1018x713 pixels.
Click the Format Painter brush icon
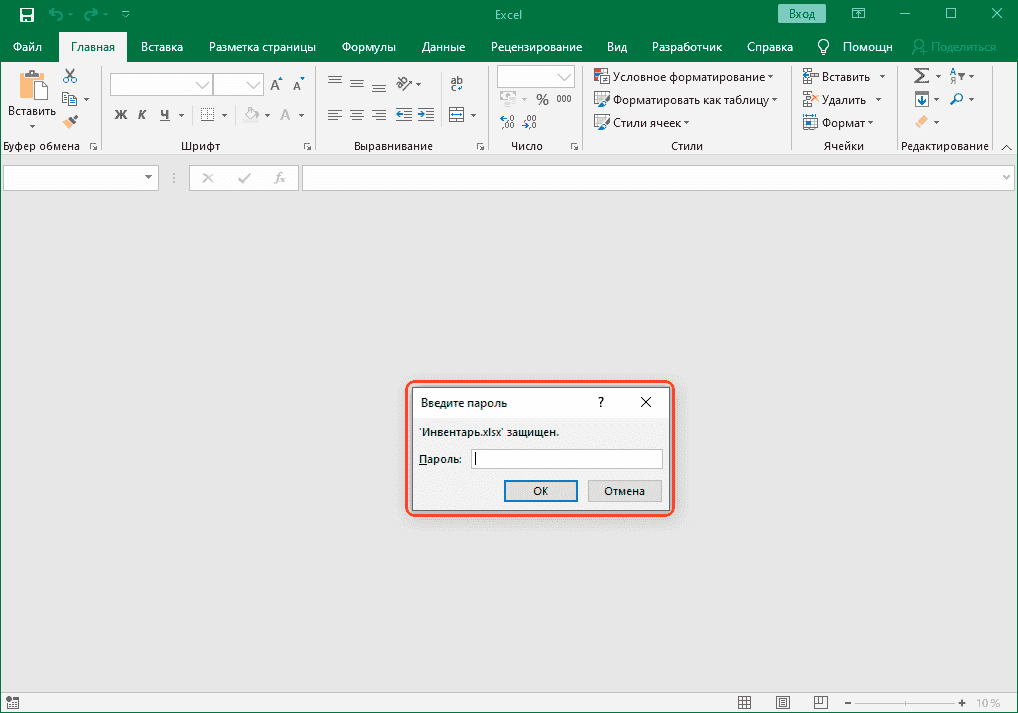click(70, 121)
